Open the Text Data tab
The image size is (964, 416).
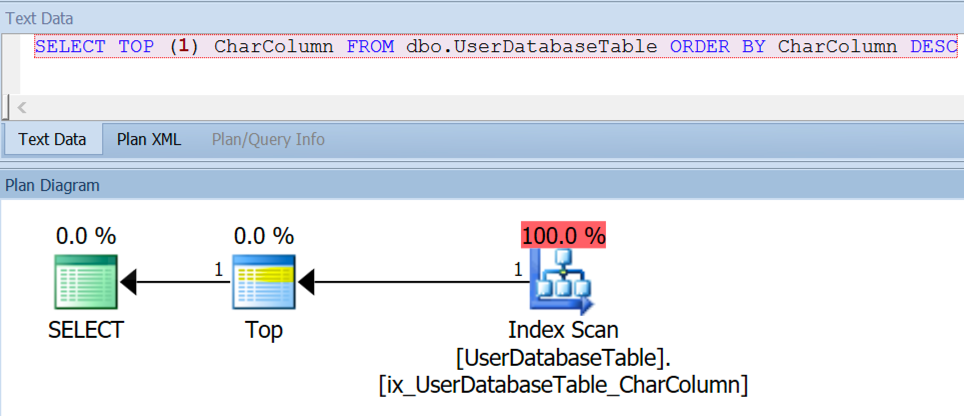click(x=52, y=139)
